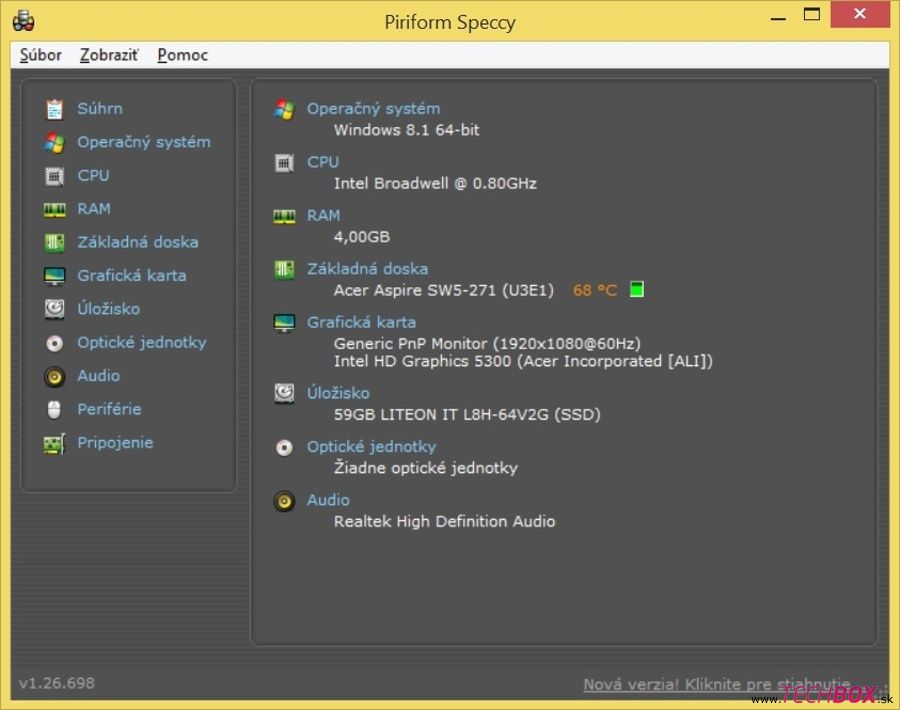This screenshot has height=710, width=900.
Task: Open the Operačný systém heading link in summary
Action: coord(374,108)
